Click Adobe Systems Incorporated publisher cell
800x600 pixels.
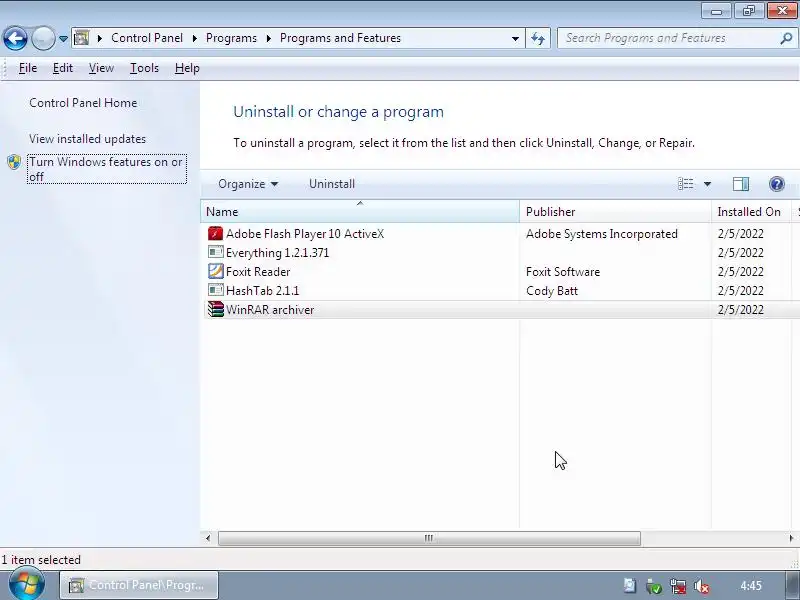click(x=602, y=234)
